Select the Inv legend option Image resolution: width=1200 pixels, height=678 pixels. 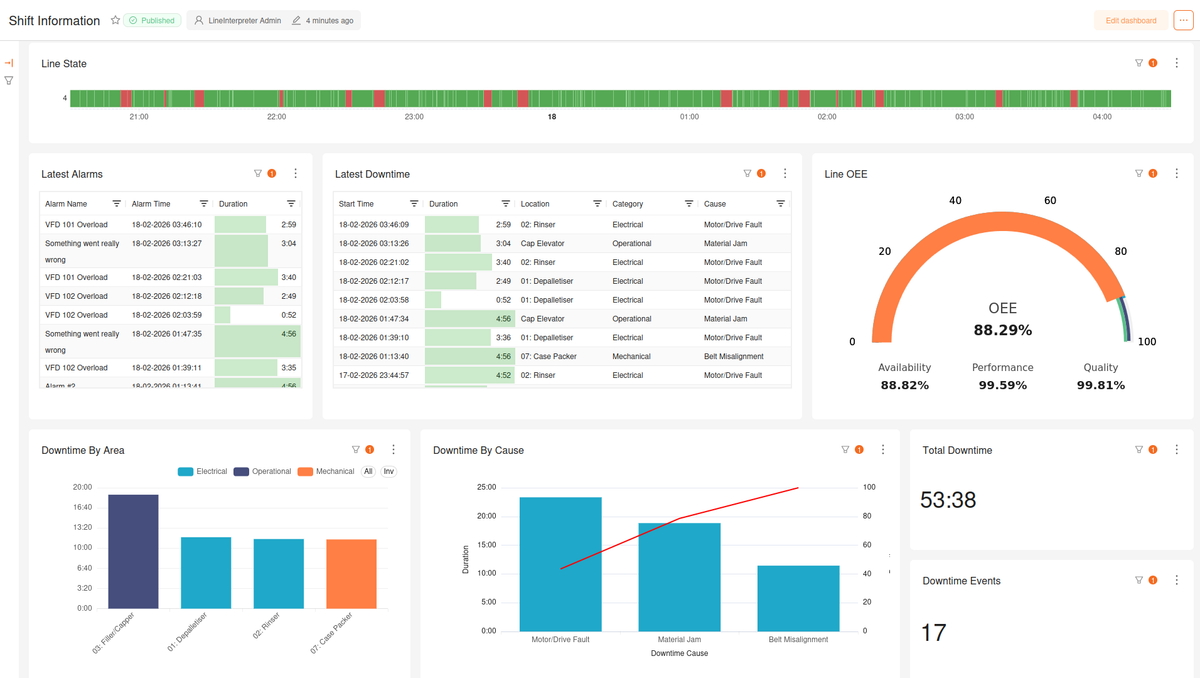pyautogui.click(x=388, y=470)
